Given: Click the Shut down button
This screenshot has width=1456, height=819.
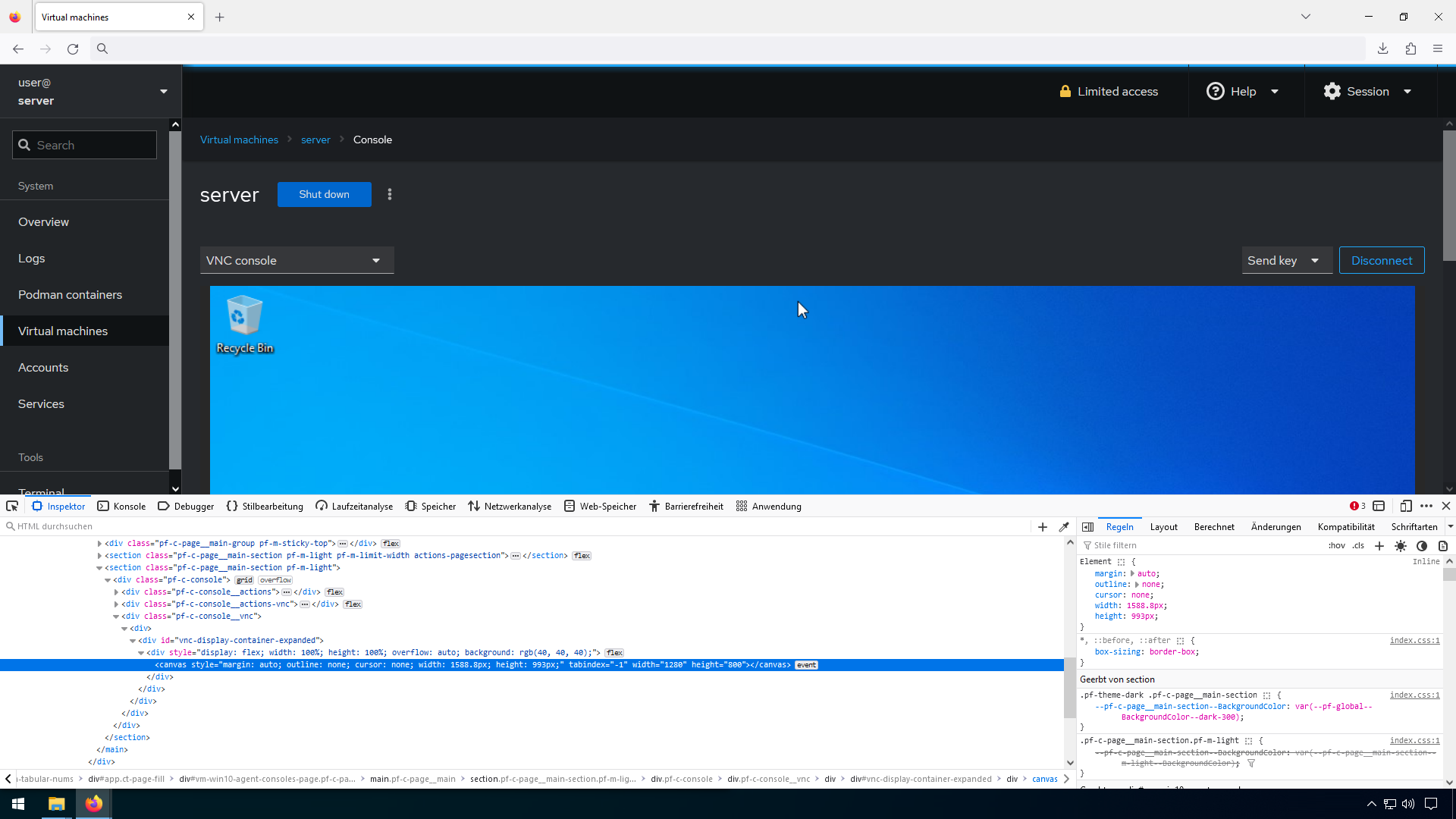Looking at the screenshot, I should 324,194.
